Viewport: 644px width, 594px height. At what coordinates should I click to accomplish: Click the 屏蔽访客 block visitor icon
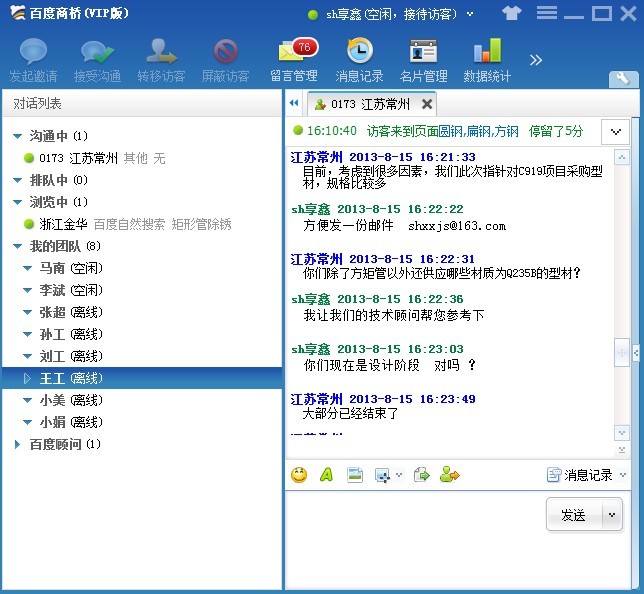point(225,52)
